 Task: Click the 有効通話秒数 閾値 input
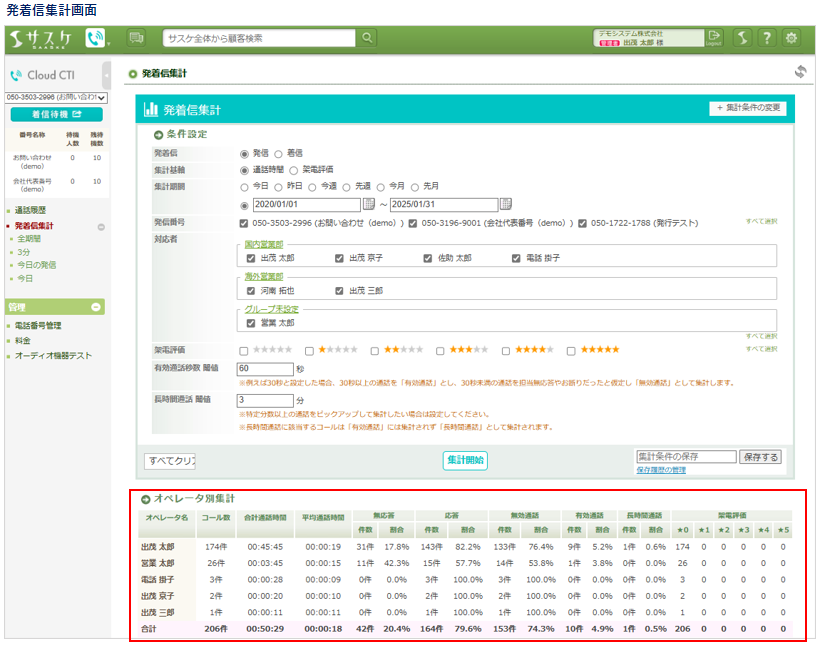tap(265, 369)
